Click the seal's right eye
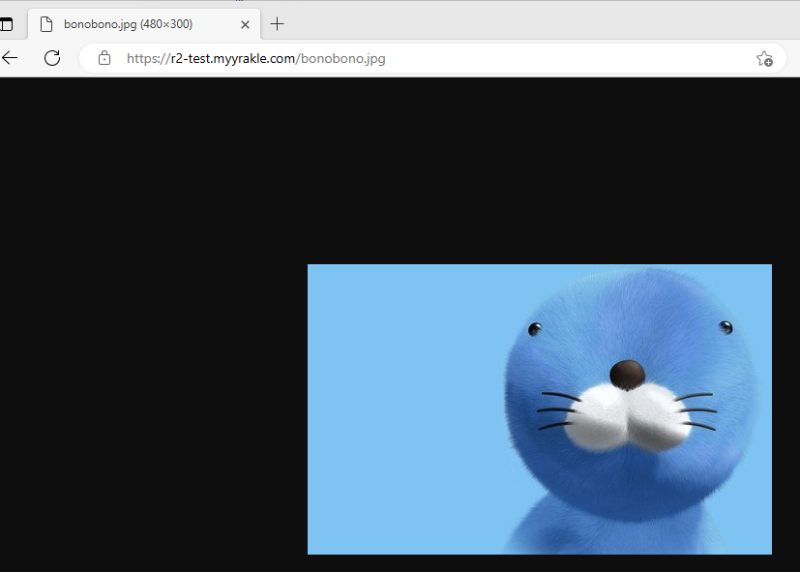Image resolution: width=800 pixels, height=572 pixels. click(x=726, y=327)
